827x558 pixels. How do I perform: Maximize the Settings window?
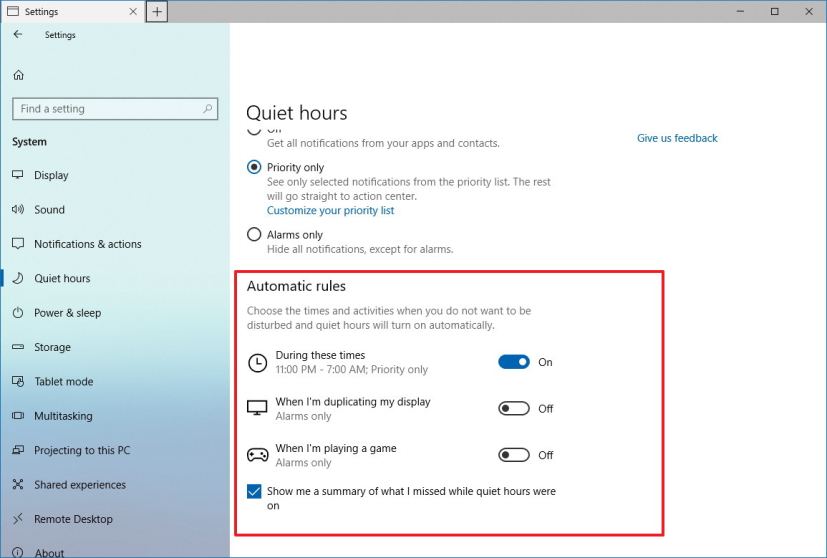point(774,11)
